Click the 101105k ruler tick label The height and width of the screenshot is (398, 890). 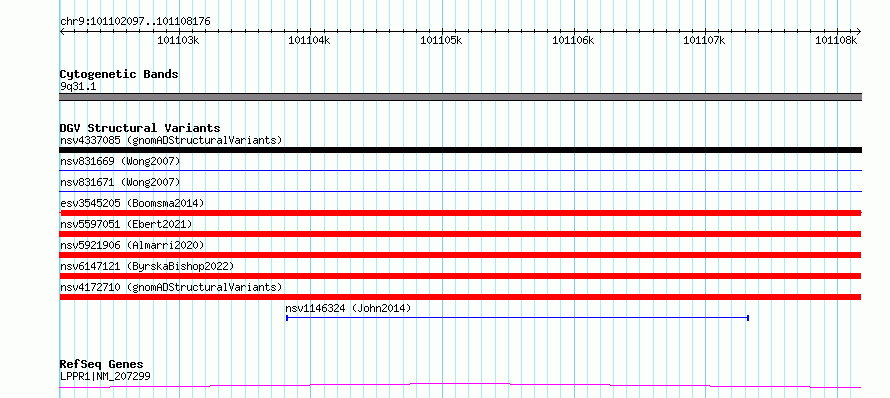(x=441, y=40)
